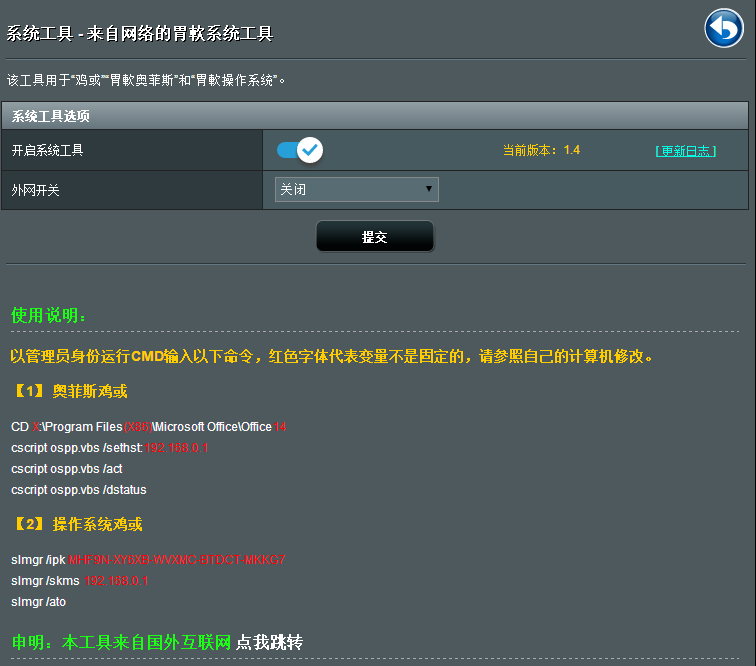Click the 外网开关 row label

(x=35, y=190)
